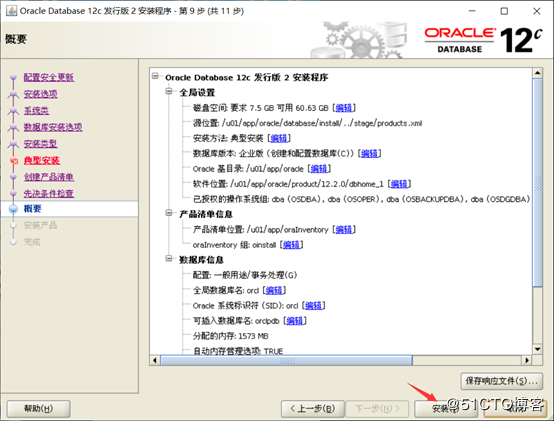
Task: Maximize the installer window
Action: pyautogui.click(x=504, y=11)
